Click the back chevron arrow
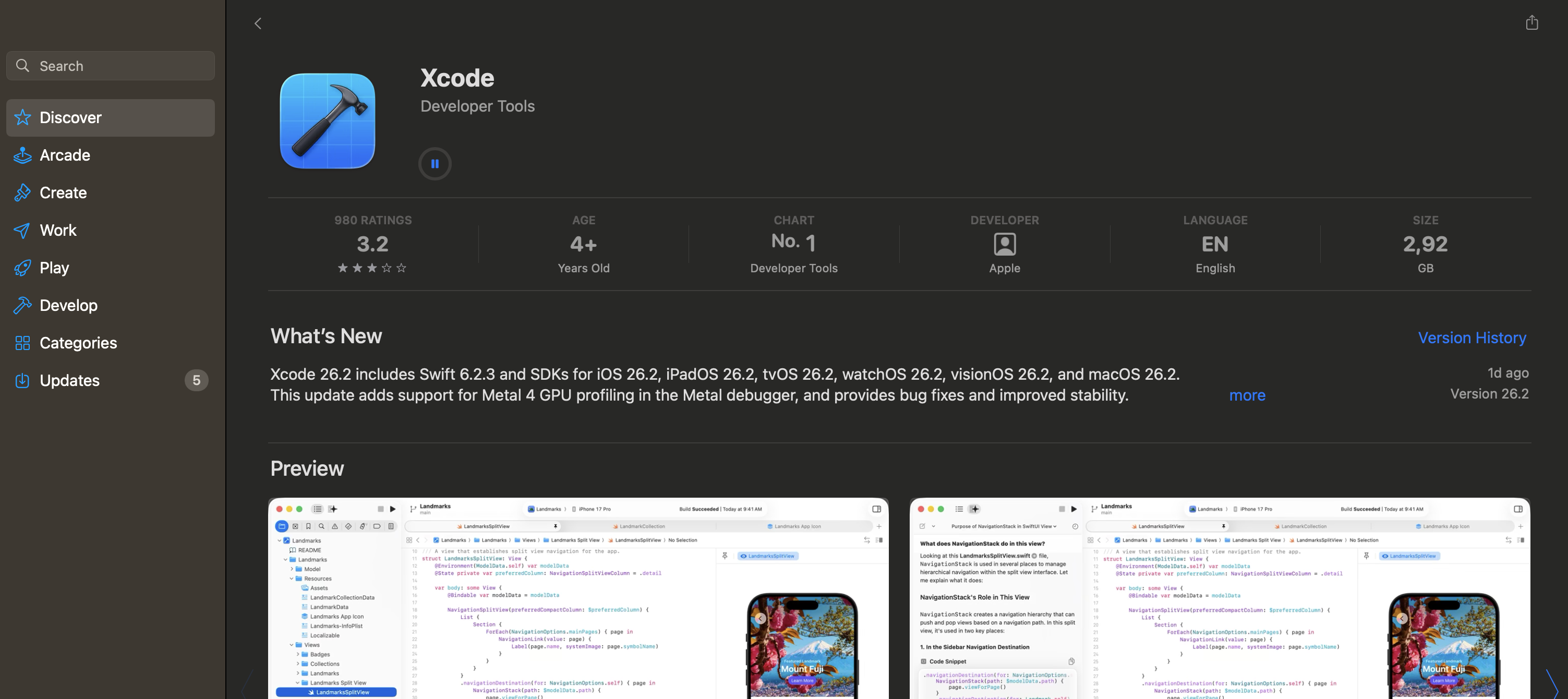Image resolution: width=1568 pixels, height=699 pixels. [258, 24]
